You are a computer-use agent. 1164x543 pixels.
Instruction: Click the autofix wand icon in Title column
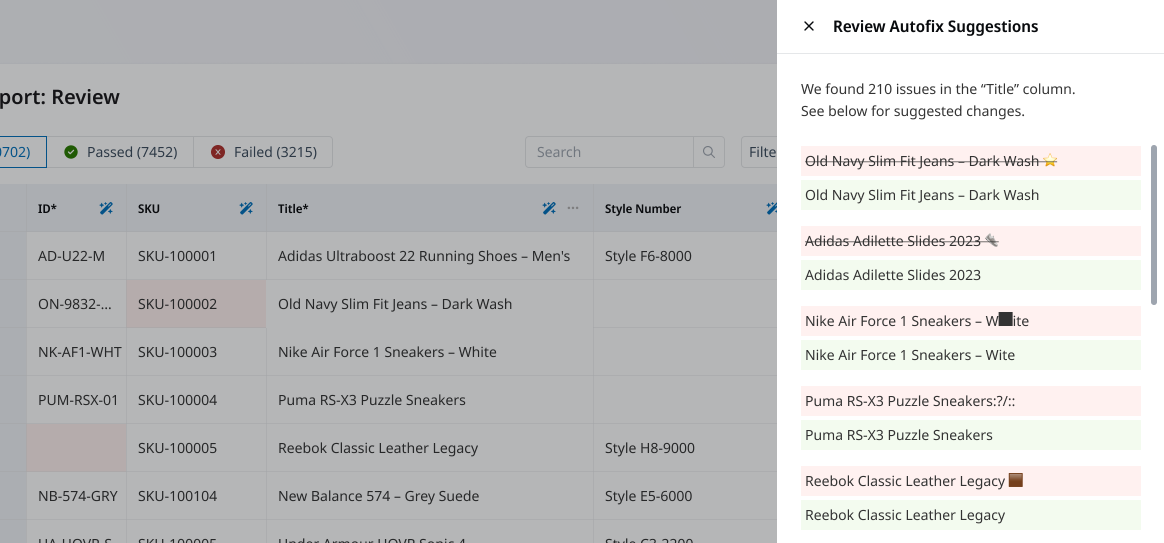click(548, 208)
